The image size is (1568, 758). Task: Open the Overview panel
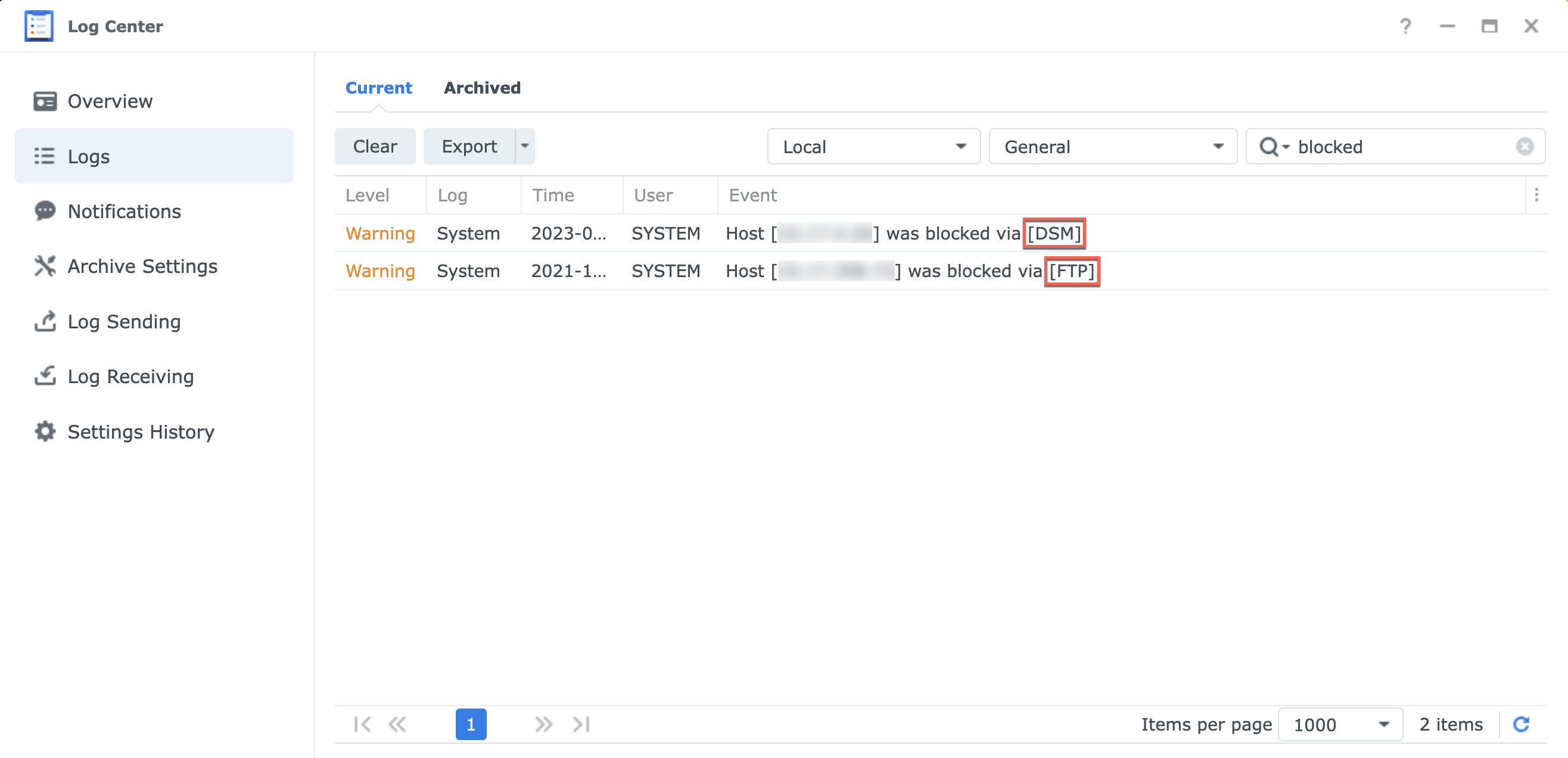pos(110,101)
